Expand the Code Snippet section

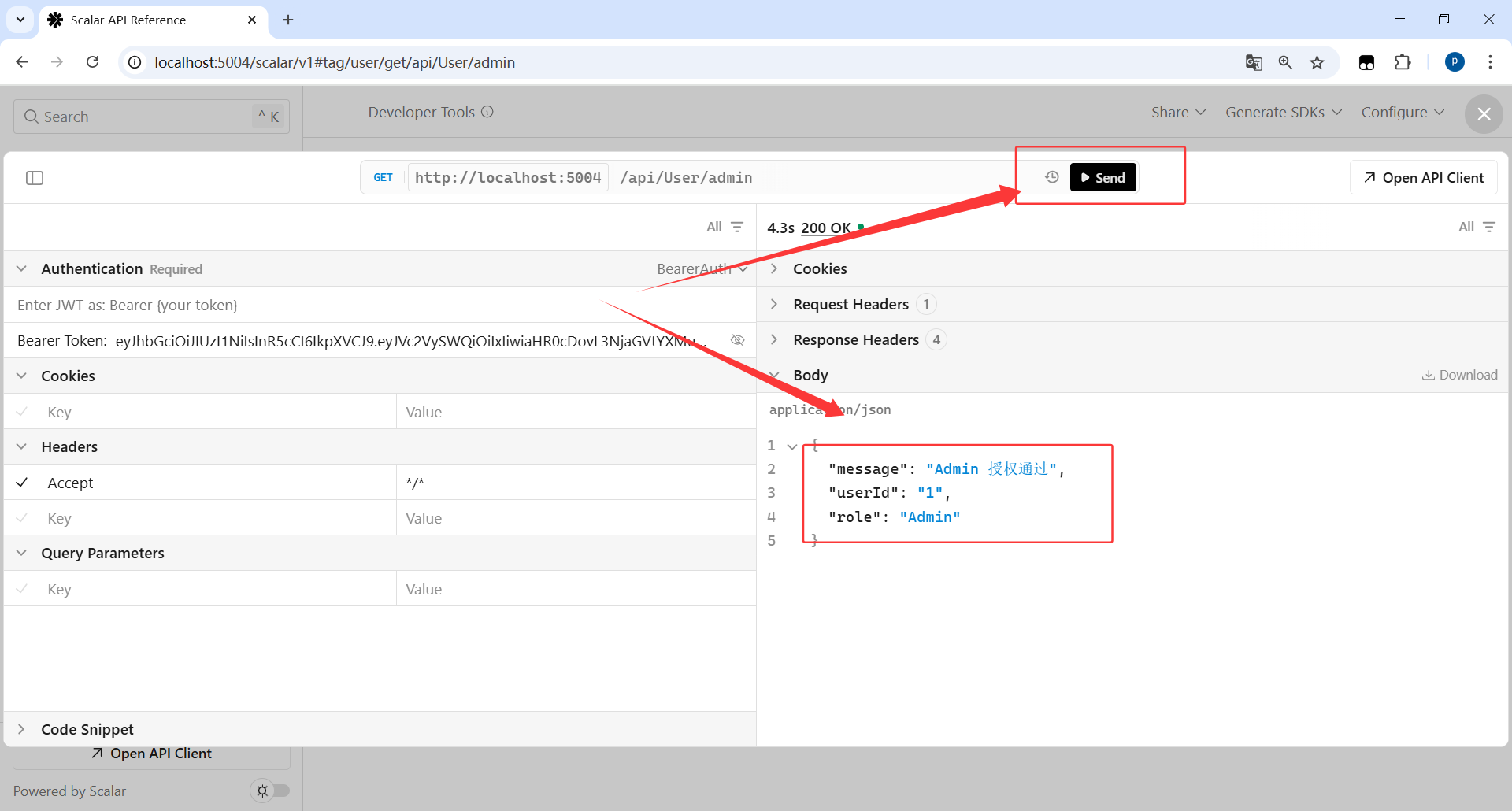tap(21, 729)
